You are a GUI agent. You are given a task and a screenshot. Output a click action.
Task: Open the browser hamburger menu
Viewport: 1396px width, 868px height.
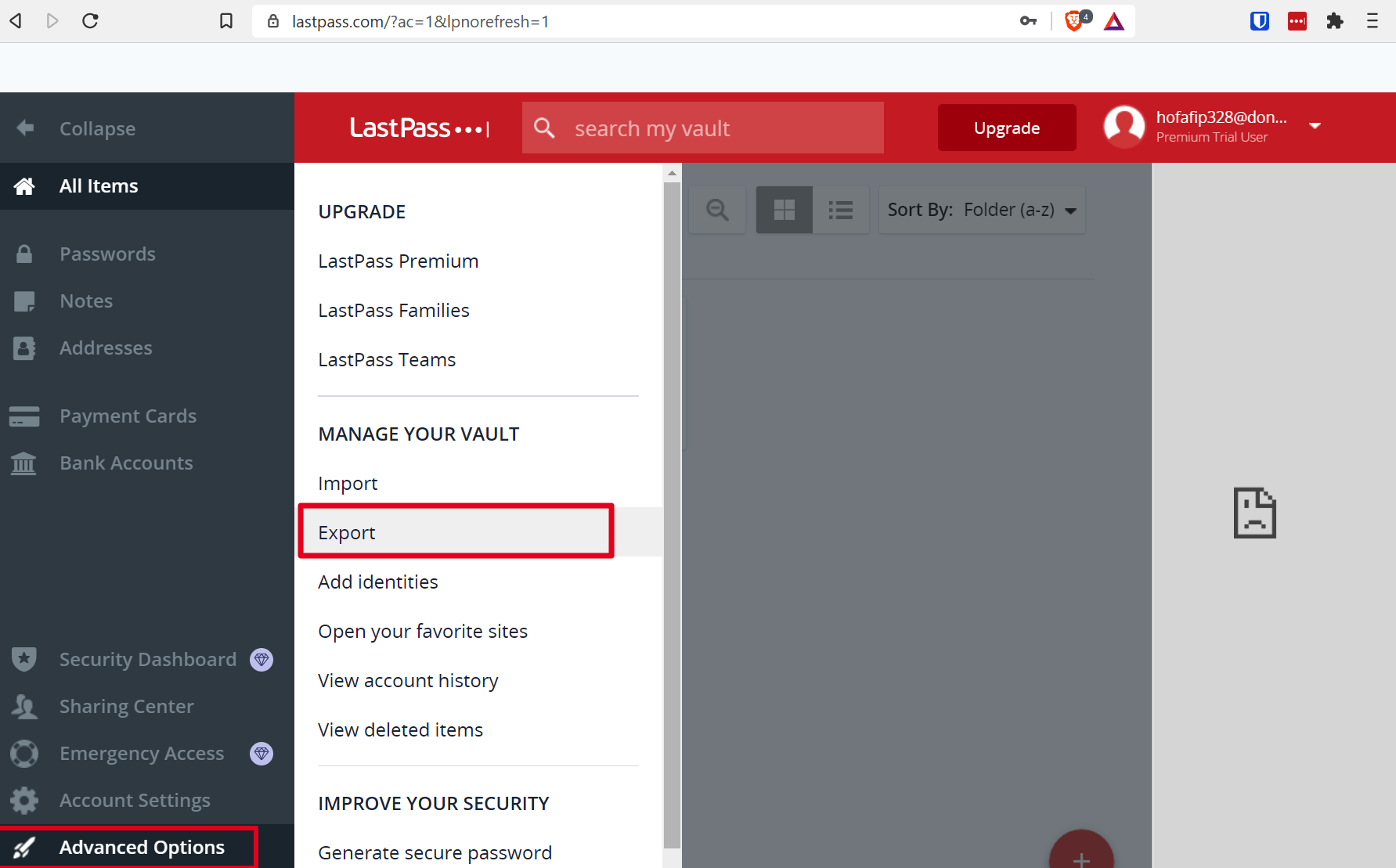pos(1372,21)
